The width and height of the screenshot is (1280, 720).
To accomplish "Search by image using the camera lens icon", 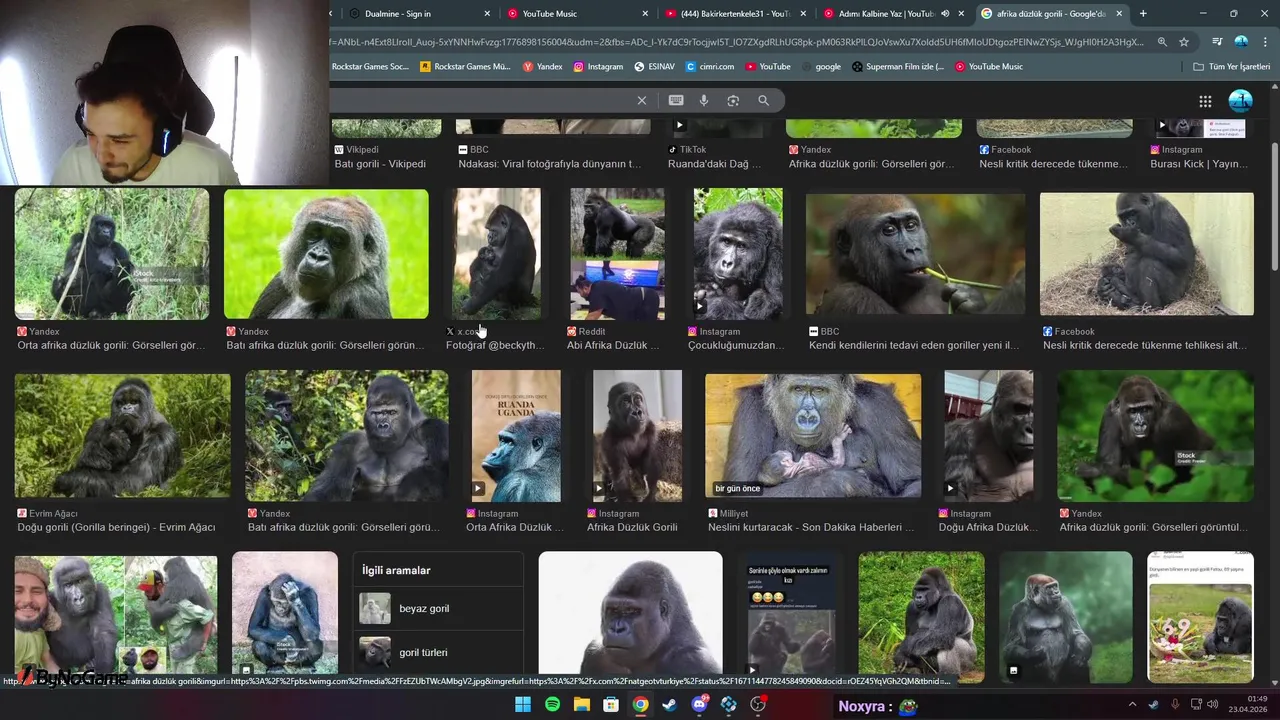I will [733, 100].
